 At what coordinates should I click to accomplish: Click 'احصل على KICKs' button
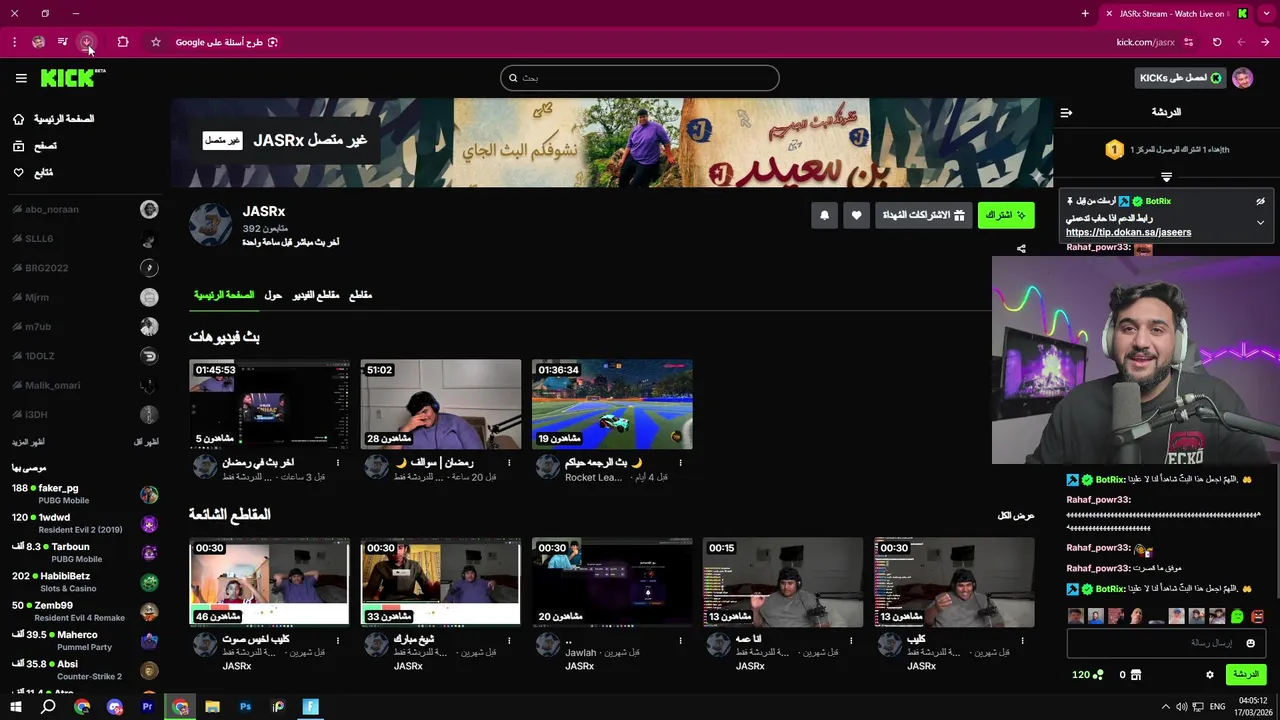pos(1181,78)
